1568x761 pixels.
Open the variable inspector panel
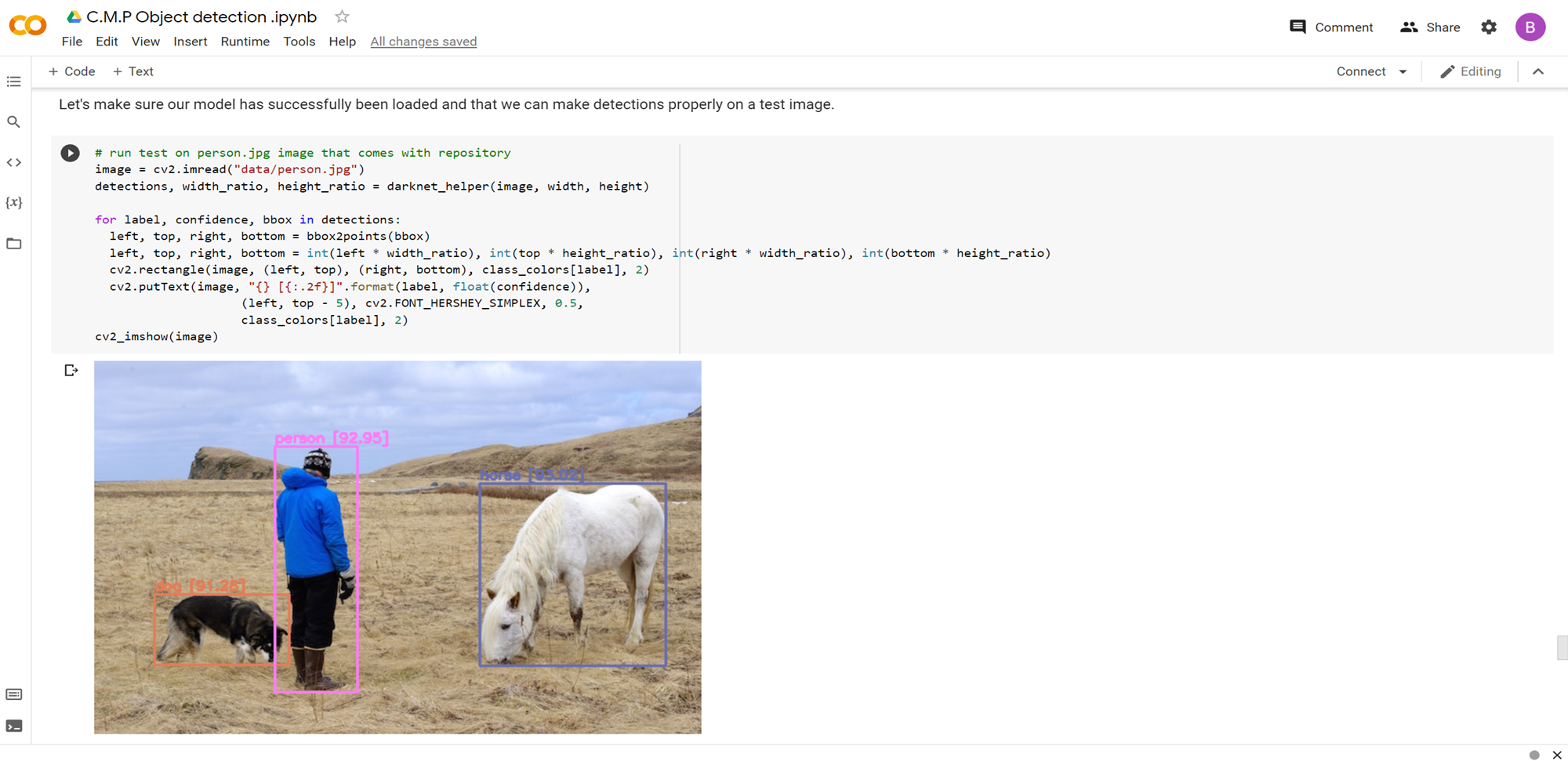coord(13,202)
